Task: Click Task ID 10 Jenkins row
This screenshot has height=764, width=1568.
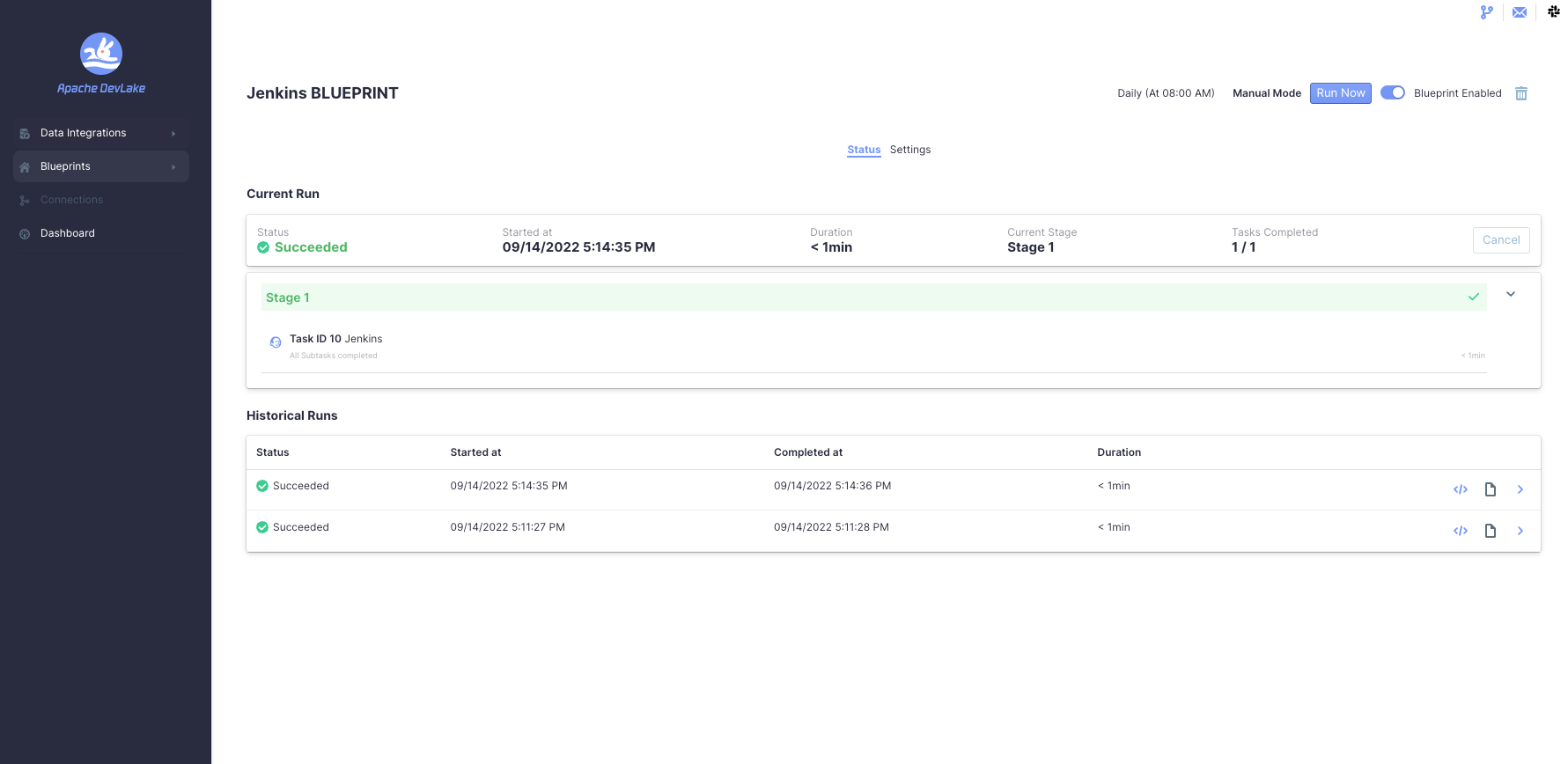Action: tap(874, 347)
